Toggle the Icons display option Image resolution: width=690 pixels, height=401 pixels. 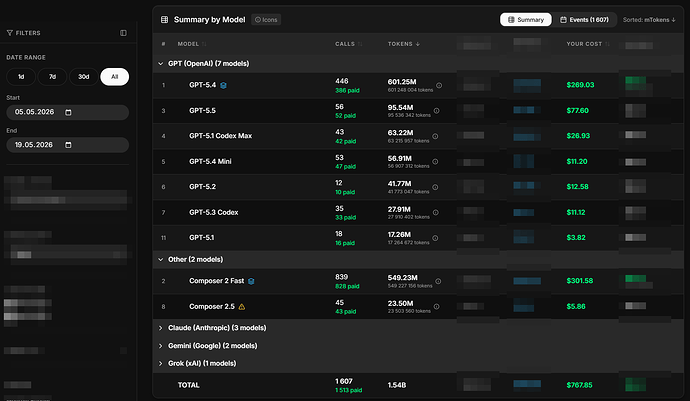(266, 20)
